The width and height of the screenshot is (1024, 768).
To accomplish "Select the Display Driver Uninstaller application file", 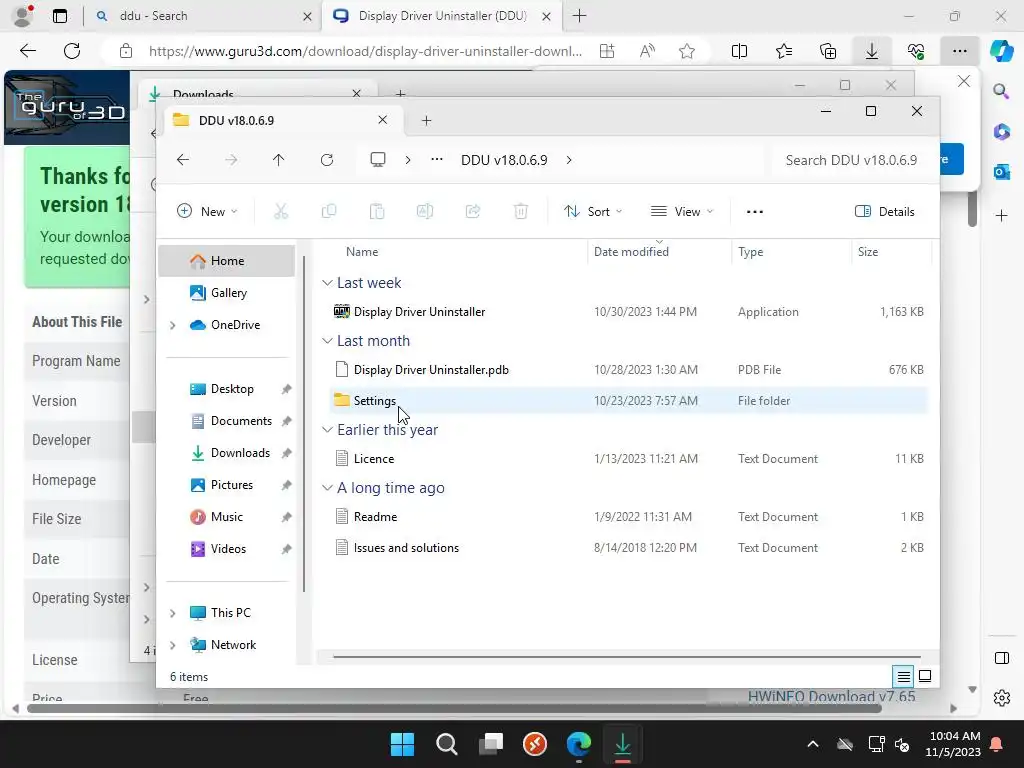I will click(x=628, y=312).
